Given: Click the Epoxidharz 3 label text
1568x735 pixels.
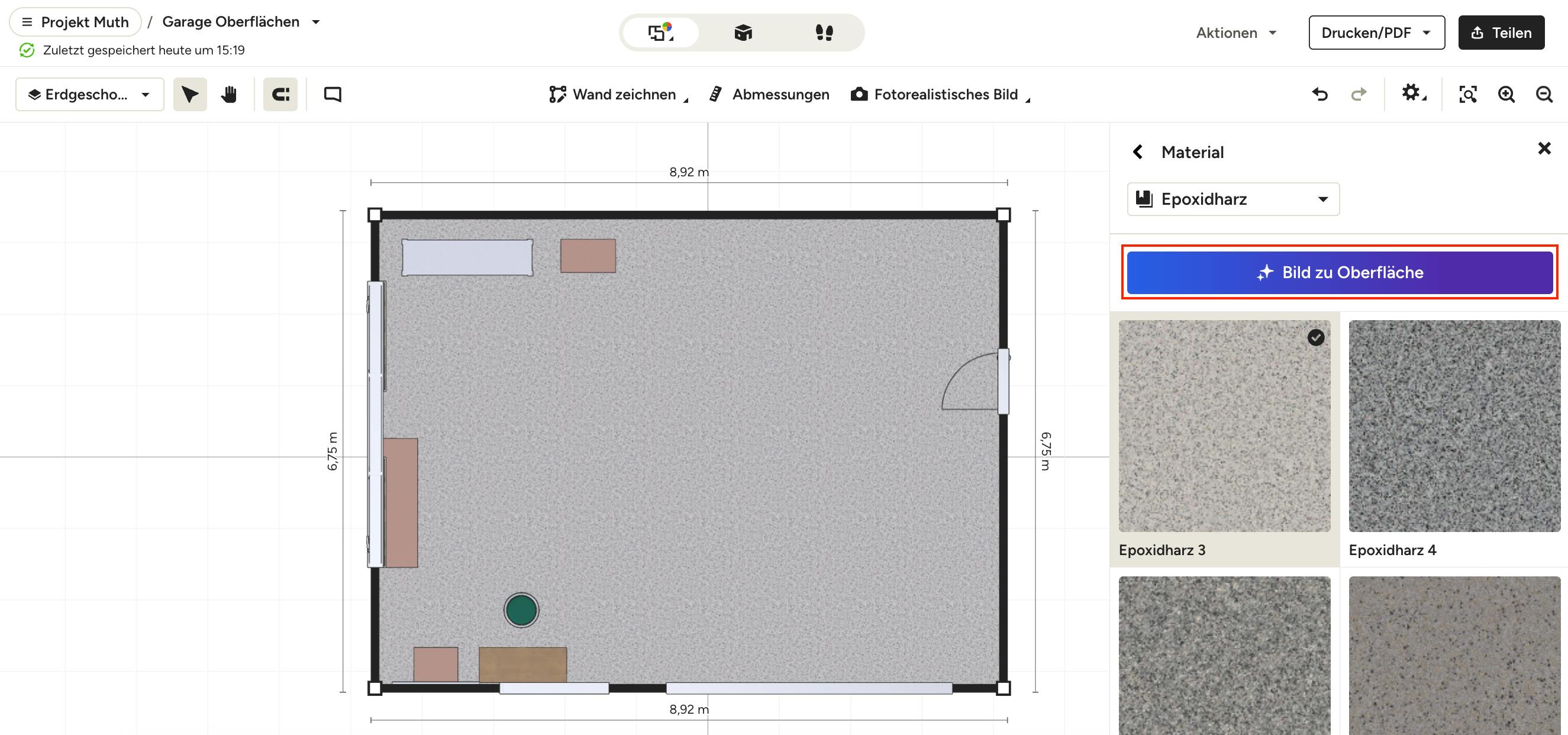Looking at the screenshot, I should [x=1162, y=550].
